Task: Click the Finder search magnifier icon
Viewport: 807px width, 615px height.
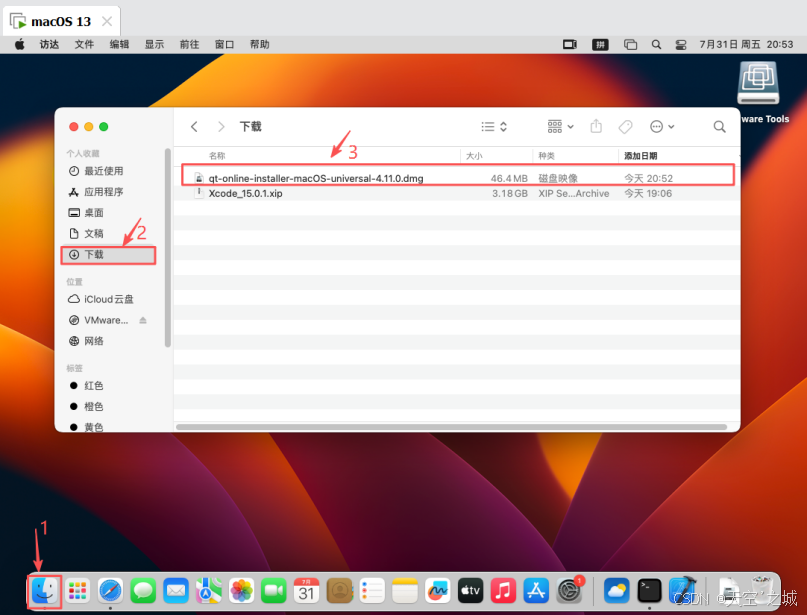Action: [x=720, y=127]
